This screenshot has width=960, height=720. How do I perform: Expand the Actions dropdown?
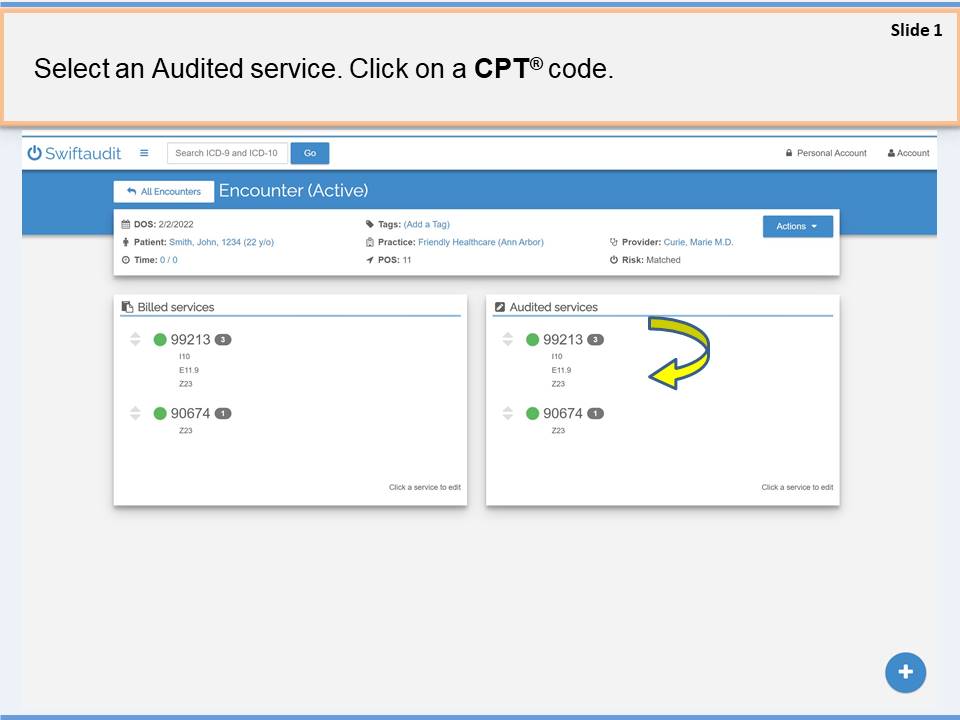click(x=797, y=226)
